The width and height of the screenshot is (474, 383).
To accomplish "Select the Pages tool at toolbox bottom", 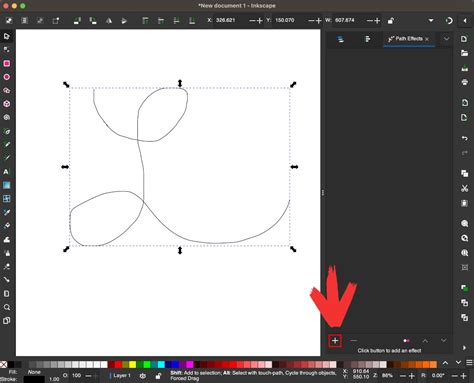I will (7, 321).
